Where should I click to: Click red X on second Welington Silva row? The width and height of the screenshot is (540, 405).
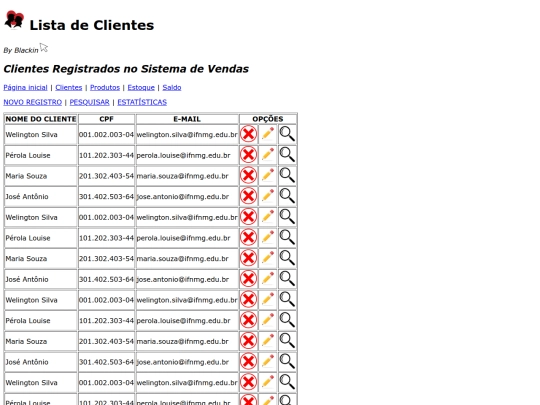click(x=248, y=217)
